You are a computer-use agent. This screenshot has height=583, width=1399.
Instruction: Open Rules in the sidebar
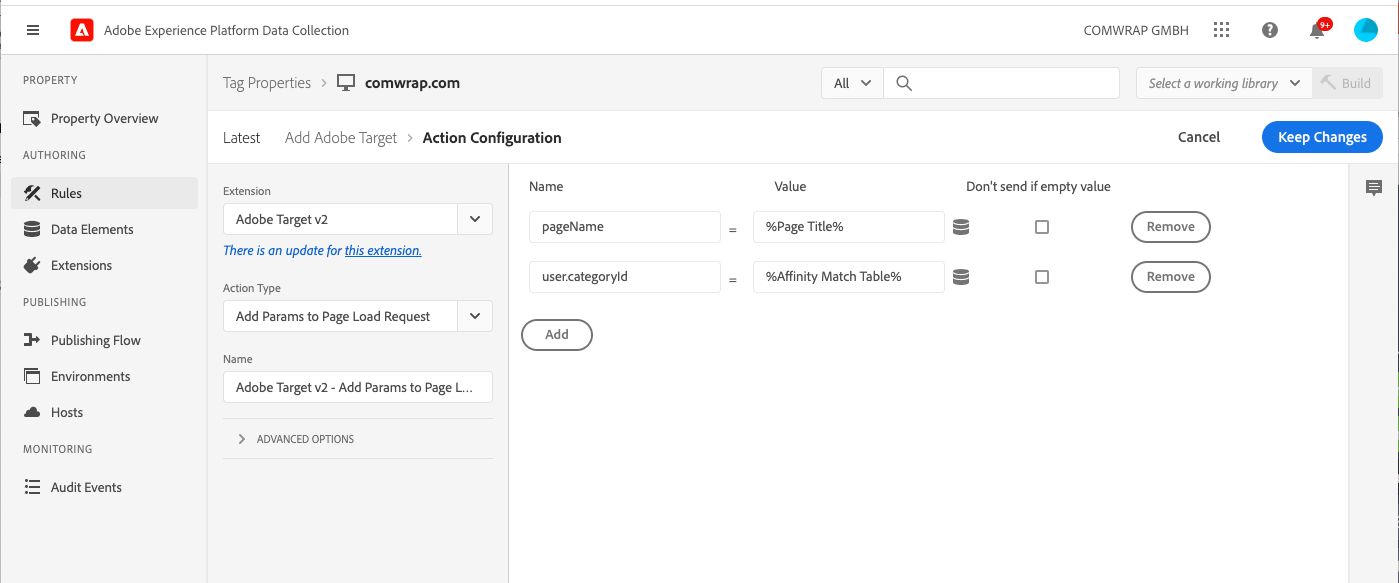[x=104, y=193]
